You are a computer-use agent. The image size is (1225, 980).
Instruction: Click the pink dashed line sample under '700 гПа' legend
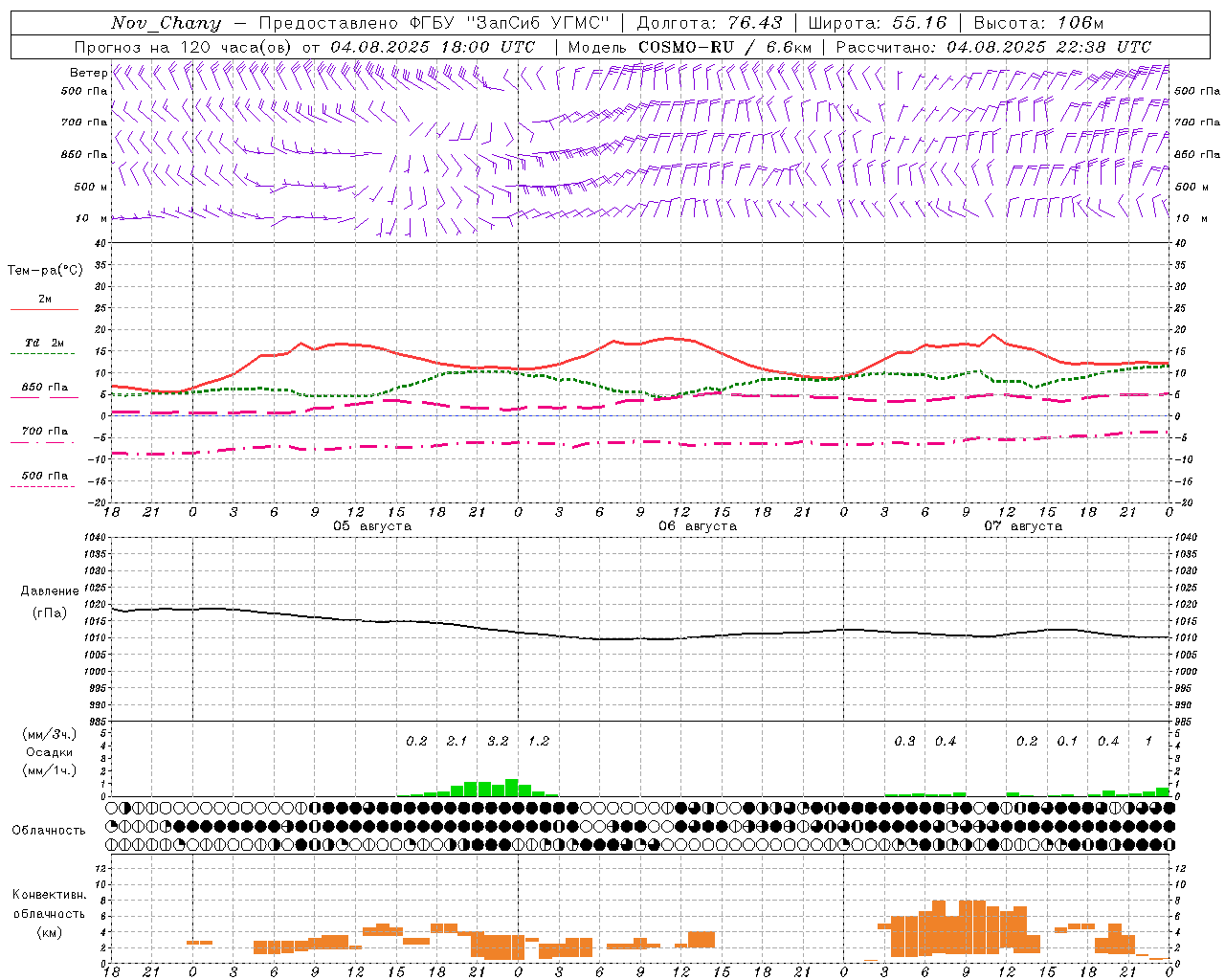(42, 443)
